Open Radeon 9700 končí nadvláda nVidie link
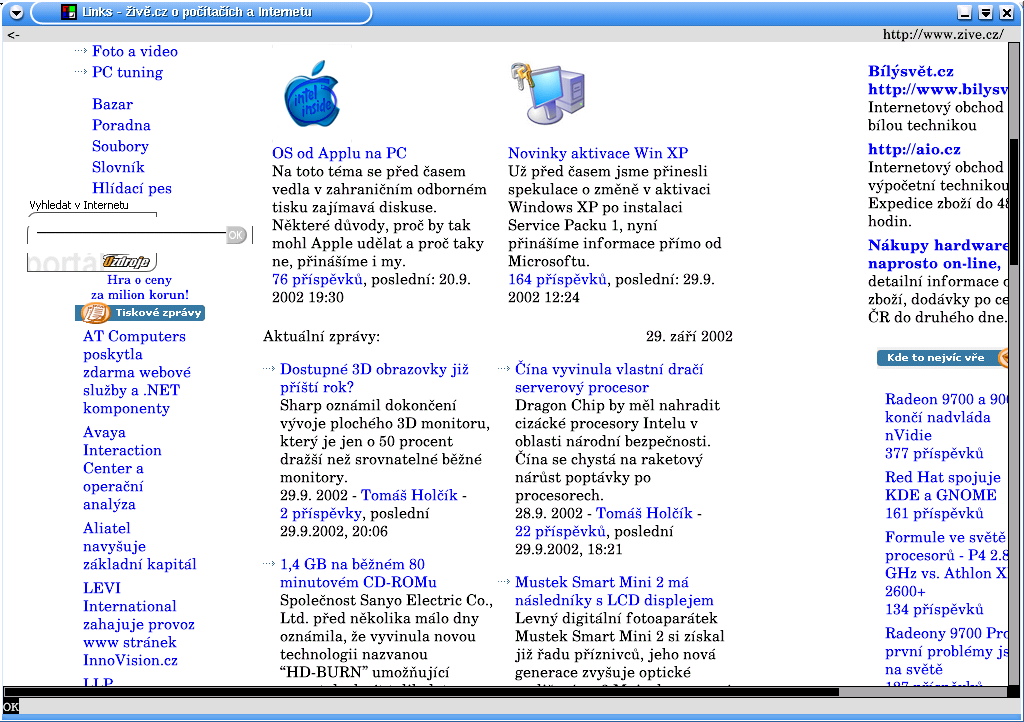The width and height of the screenshot is (1024, 722). tap(946, 417)
